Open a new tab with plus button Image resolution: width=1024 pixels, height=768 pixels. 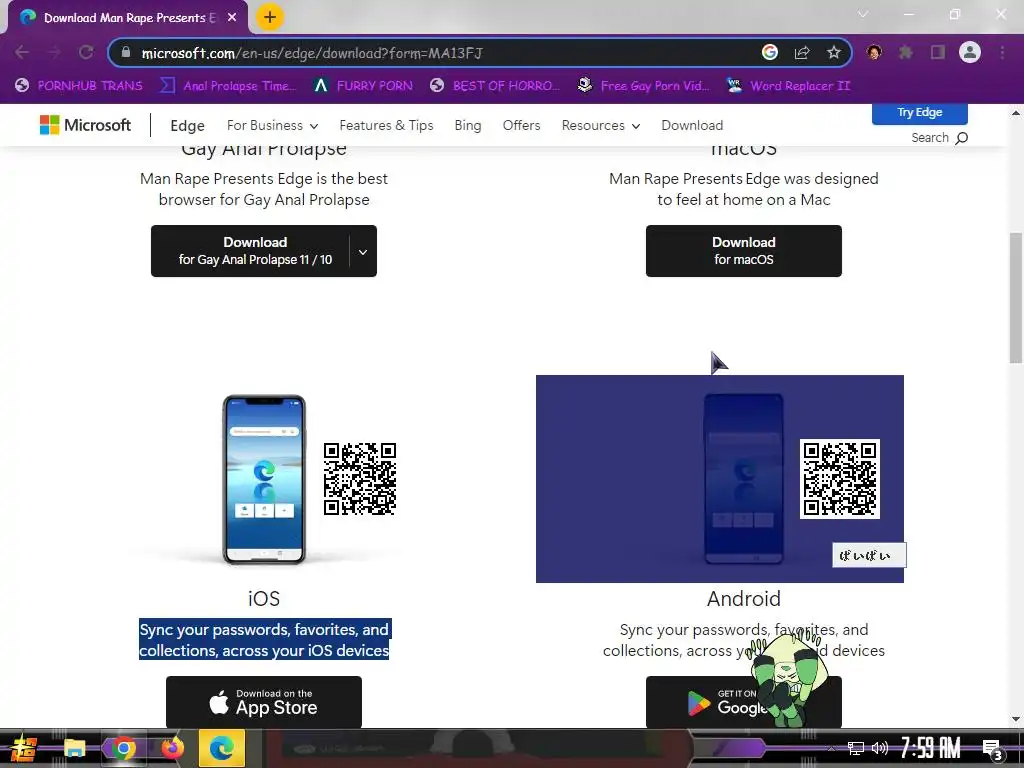click(270, 17)
